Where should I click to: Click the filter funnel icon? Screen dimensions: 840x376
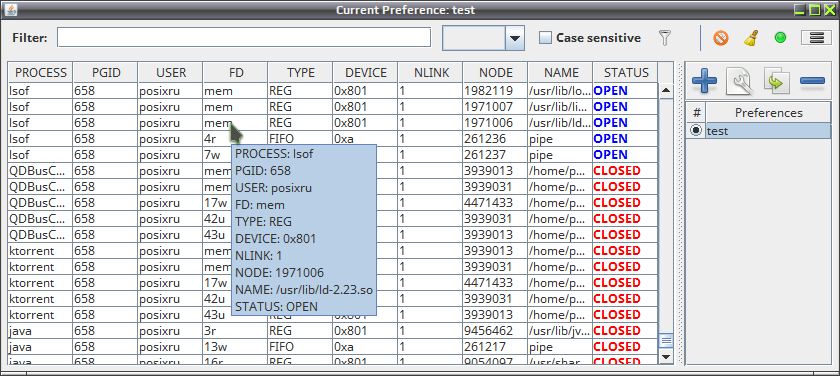[664, 38]
